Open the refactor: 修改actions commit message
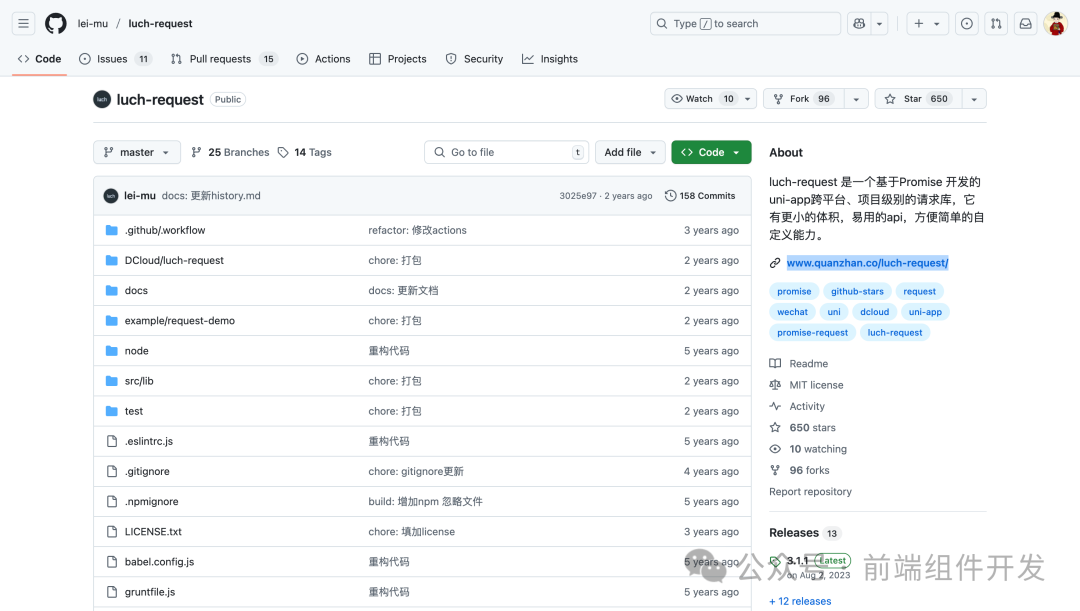Viewport: 1080px width, 611px height. 417,230
